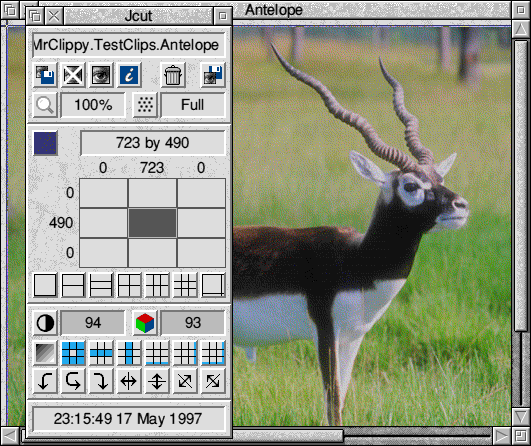
Task: Click the Antelope window down scroll arrow
Action: [521, 416]
